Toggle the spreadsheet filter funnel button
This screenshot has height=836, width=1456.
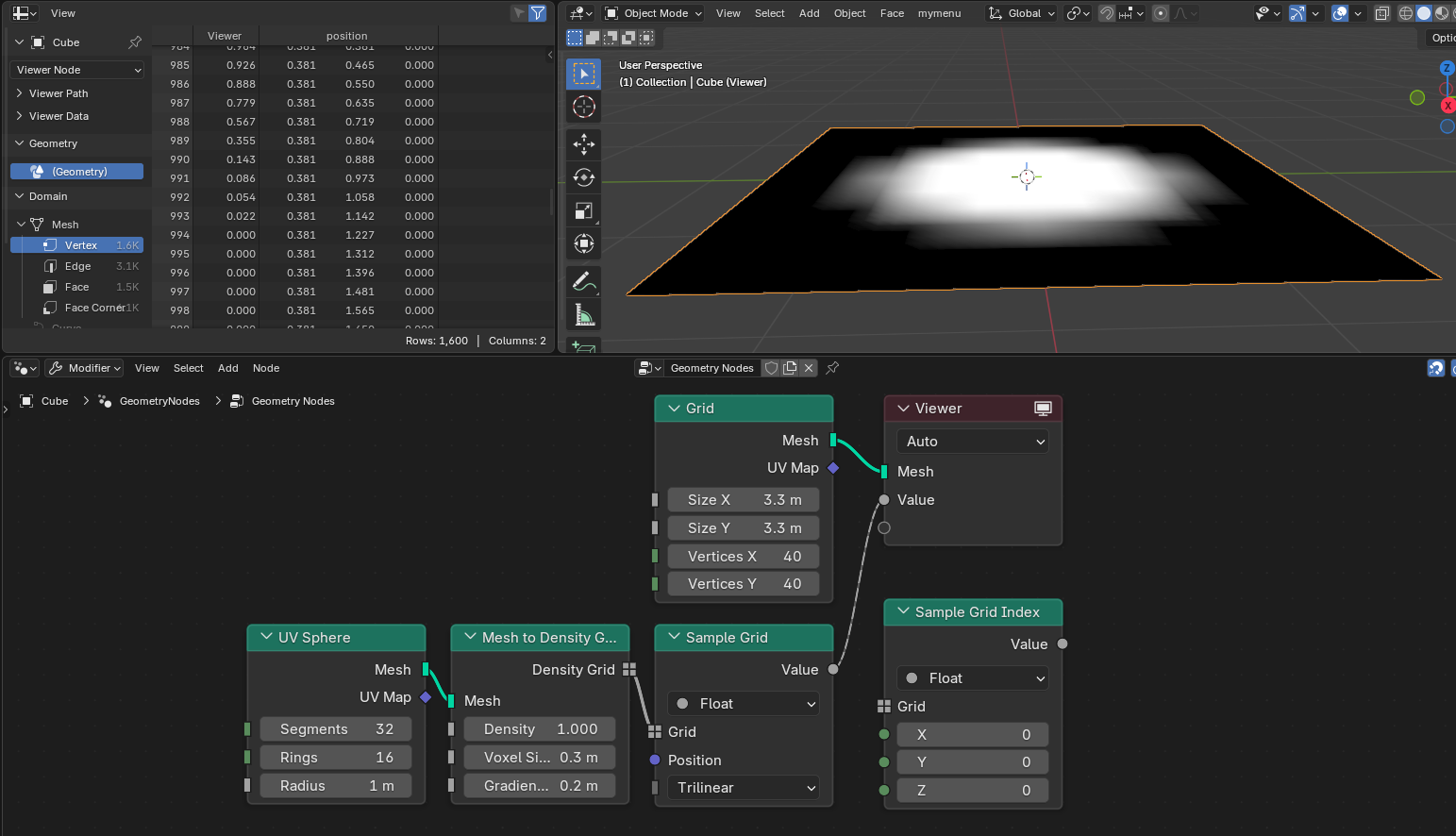[x=537, y=13]
